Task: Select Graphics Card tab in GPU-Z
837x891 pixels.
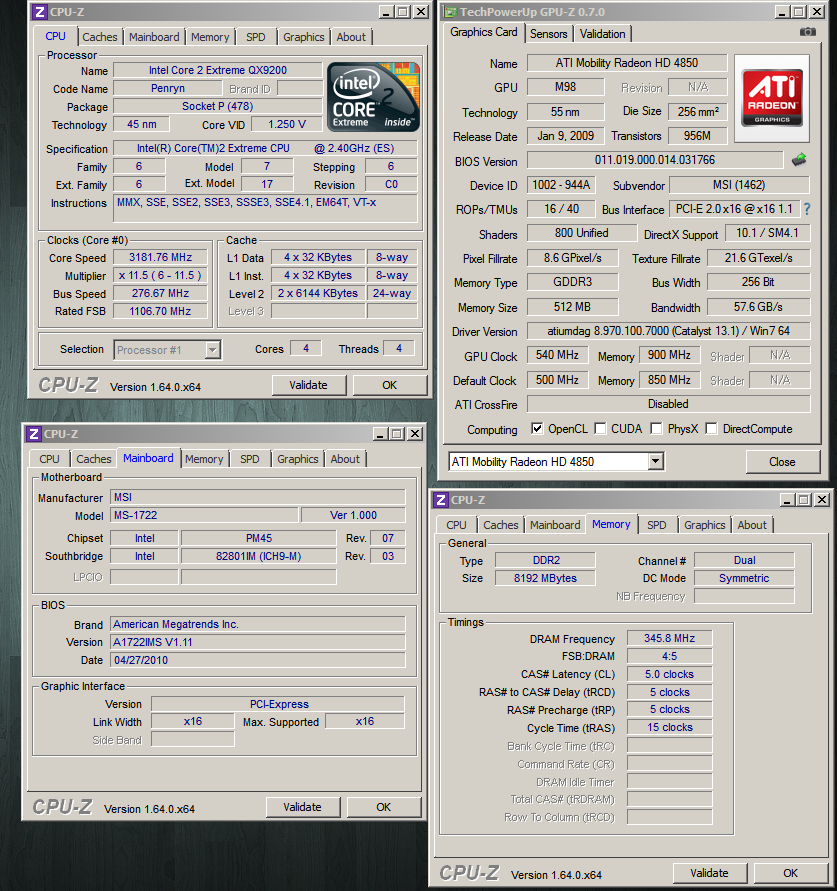Action: (484, 32)
